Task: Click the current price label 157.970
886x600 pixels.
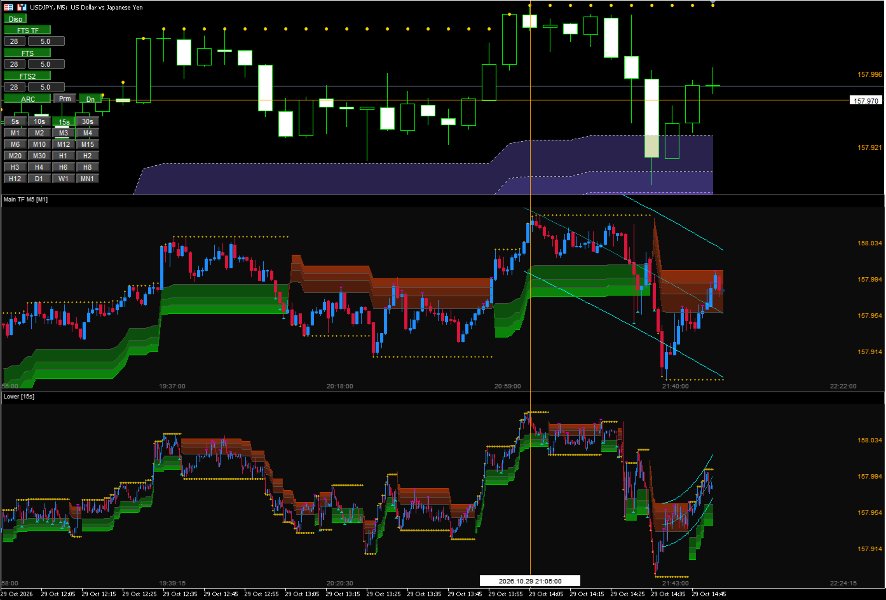Action: 866,101
